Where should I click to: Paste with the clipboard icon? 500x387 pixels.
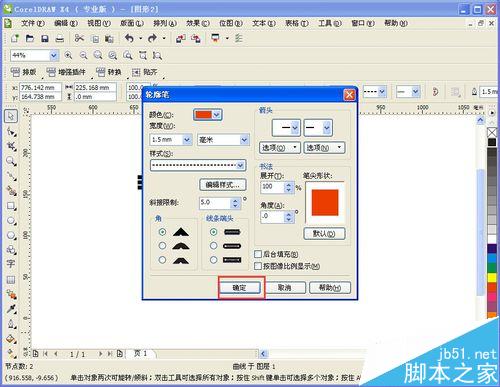(x=109, y=39)
